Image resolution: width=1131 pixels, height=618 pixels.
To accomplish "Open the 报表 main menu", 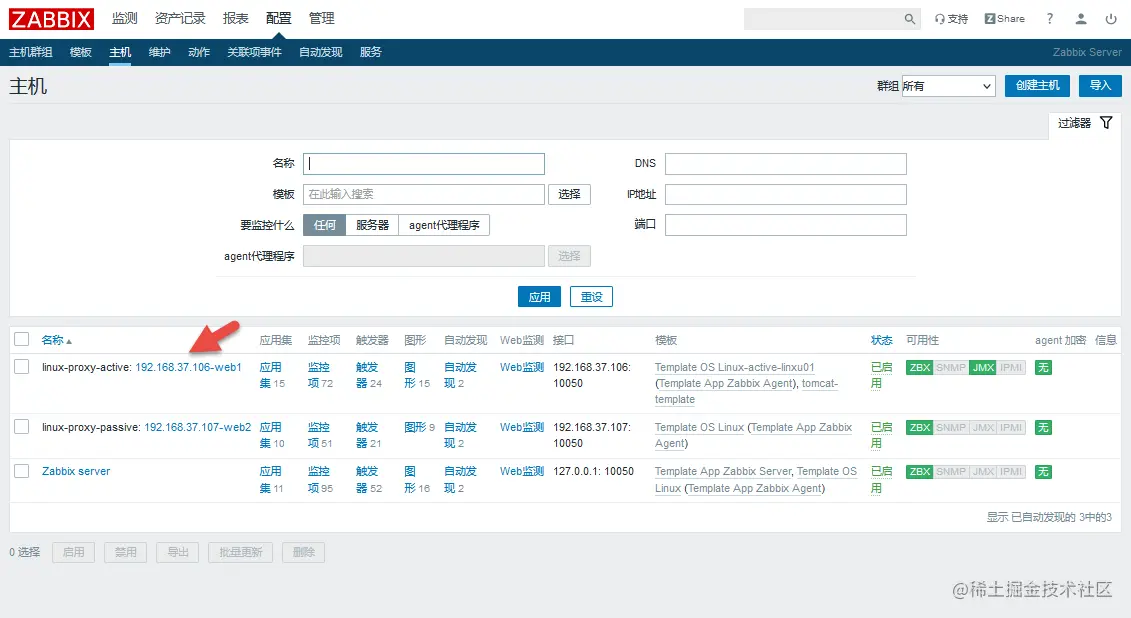I will pos(236,19).
